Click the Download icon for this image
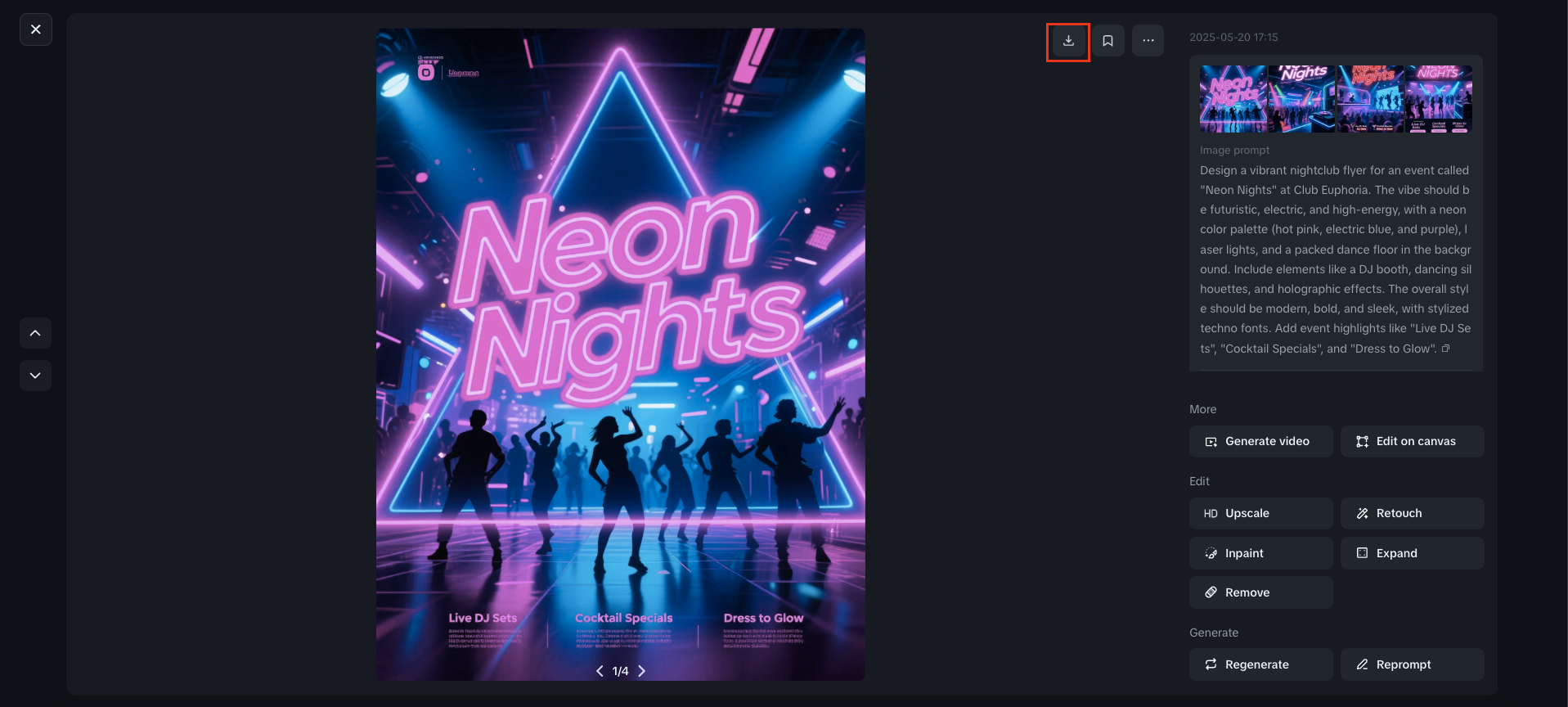Image resolution: width=1568 pixels, height=707 pixels. tap(1067, 40)
